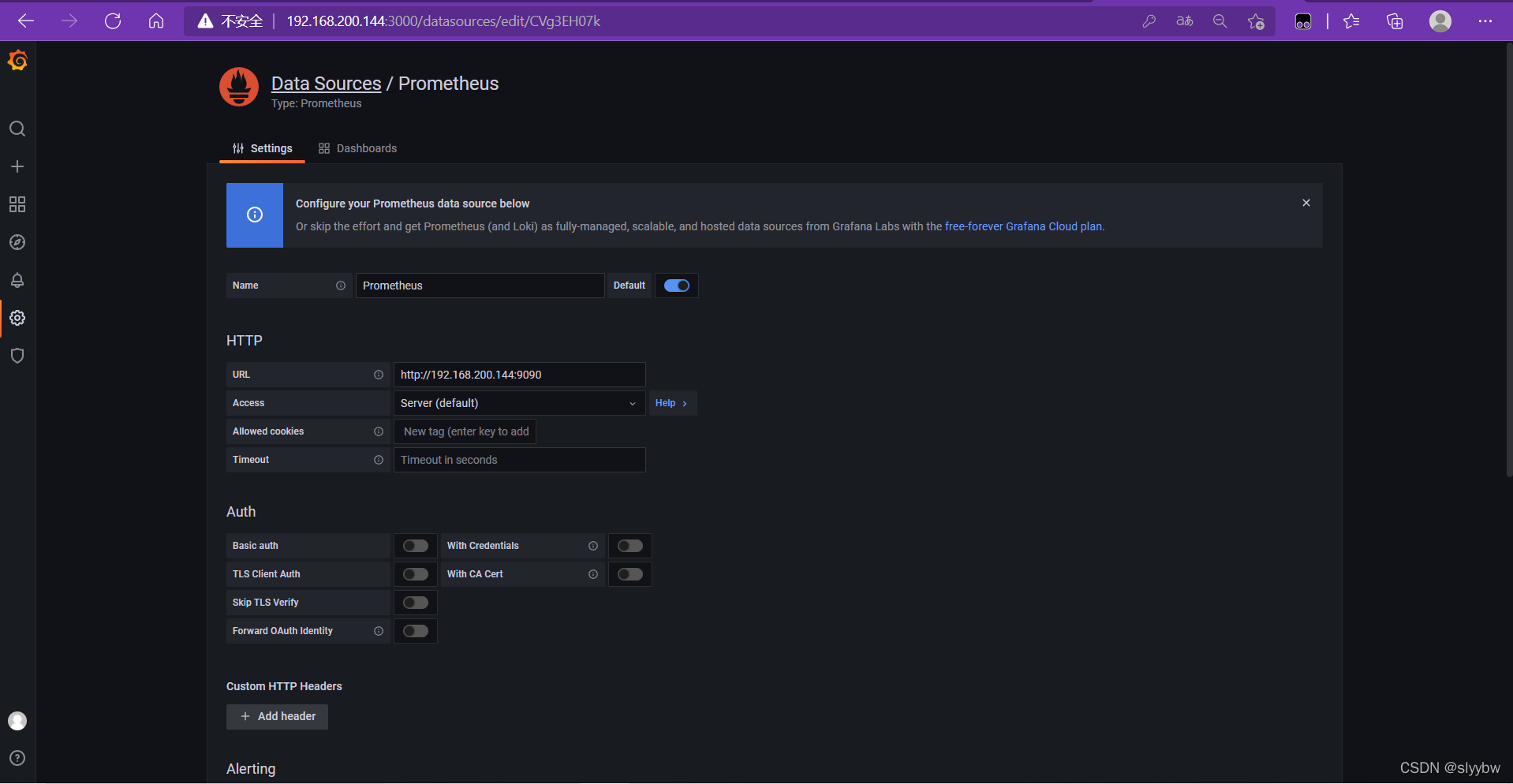
Task: Open the Search icon in sidebar
Action: click(x=17, y=129)
